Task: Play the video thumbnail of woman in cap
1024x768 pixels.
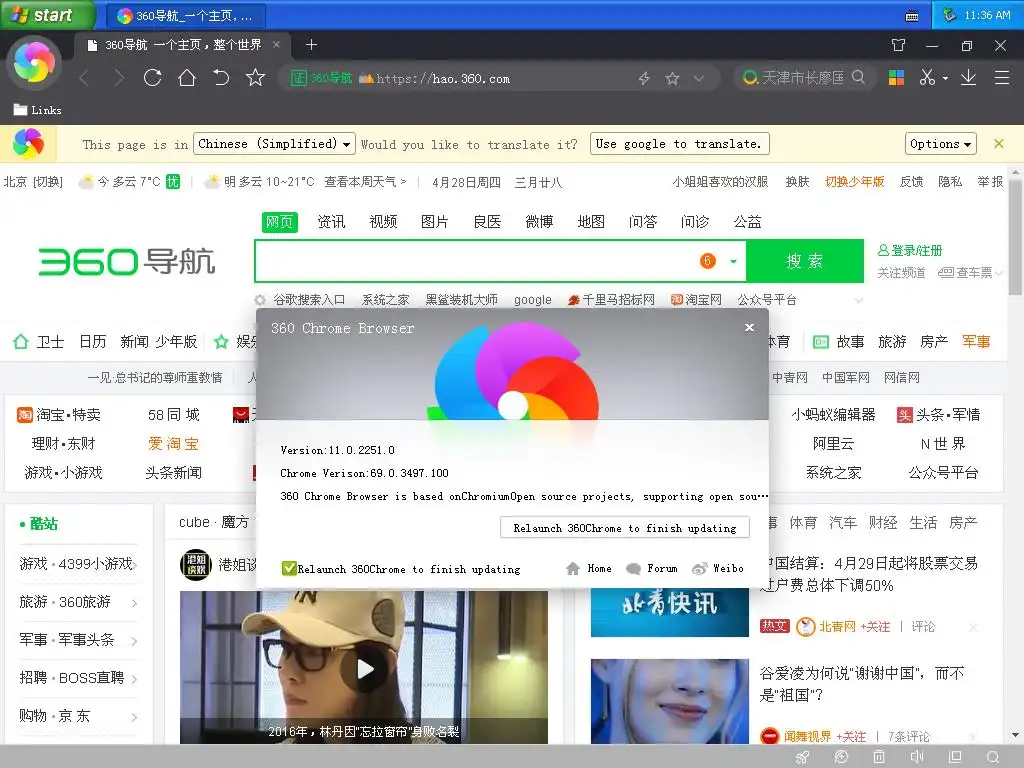Action: pos(365,669)
